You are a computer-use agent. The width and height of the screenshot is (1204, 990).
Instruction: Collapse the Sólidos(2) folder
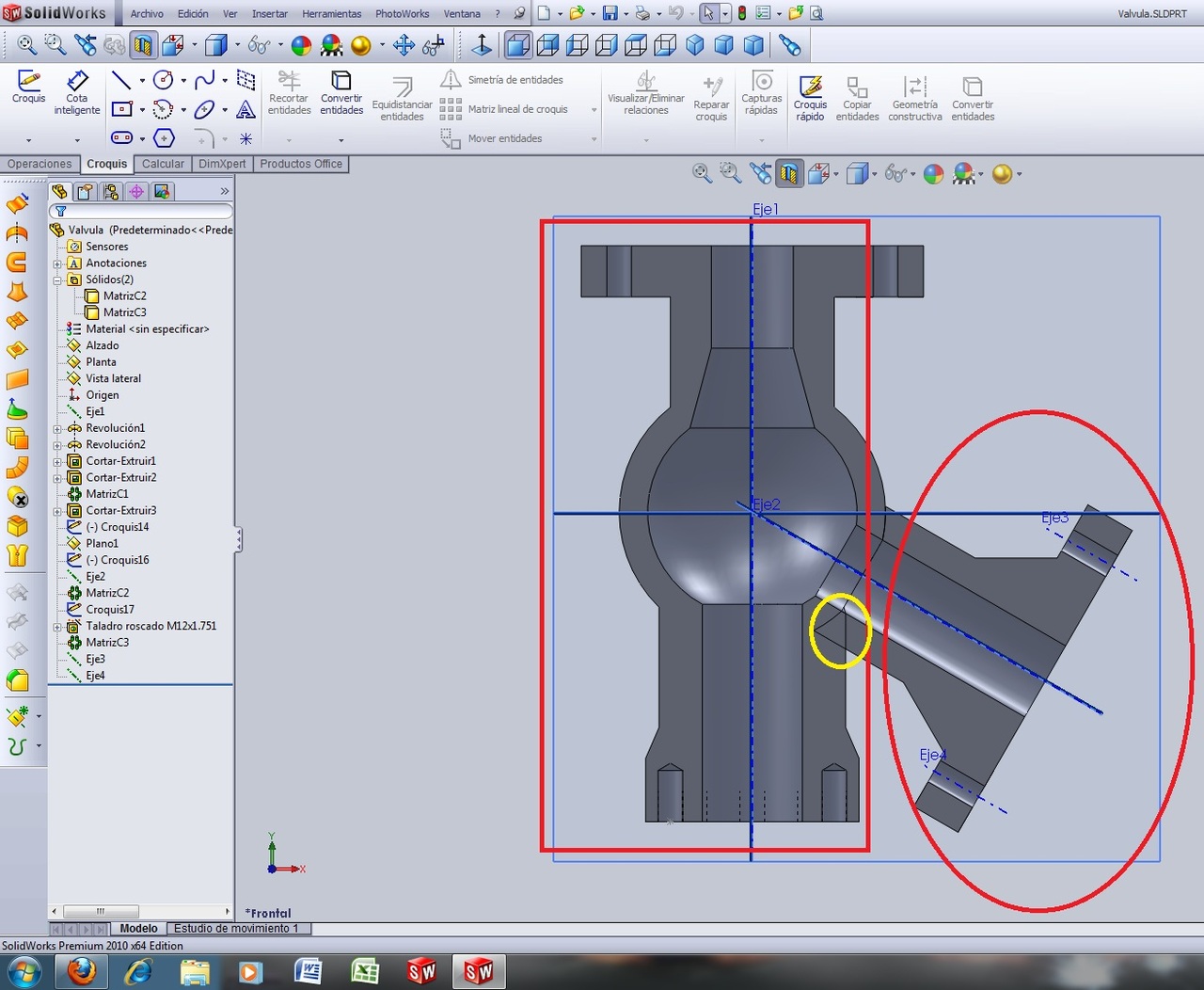click(57, 279)
